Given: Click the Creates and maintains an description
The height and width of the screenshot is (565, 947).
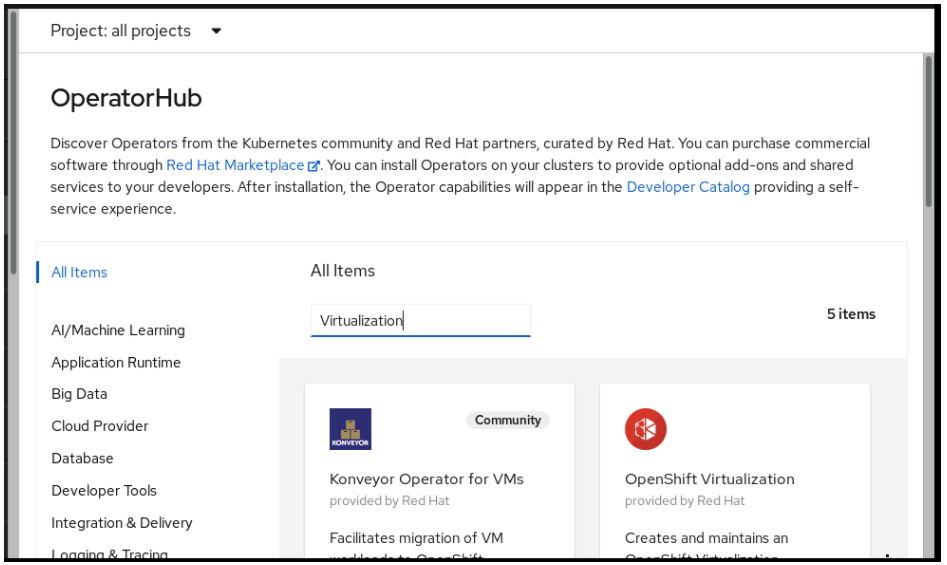Looking at the screenshot, I should click(x=706, y=538).
